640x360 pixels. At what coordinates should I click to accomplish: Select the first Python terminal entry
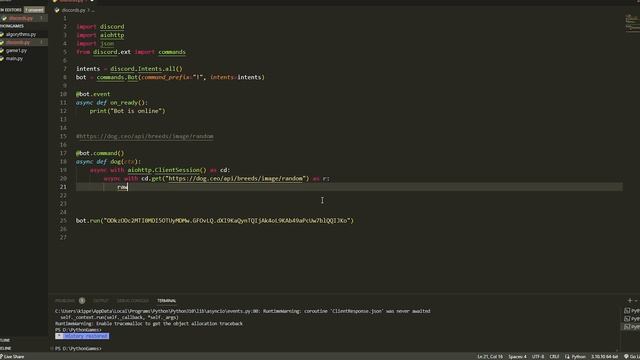[632, 311]
